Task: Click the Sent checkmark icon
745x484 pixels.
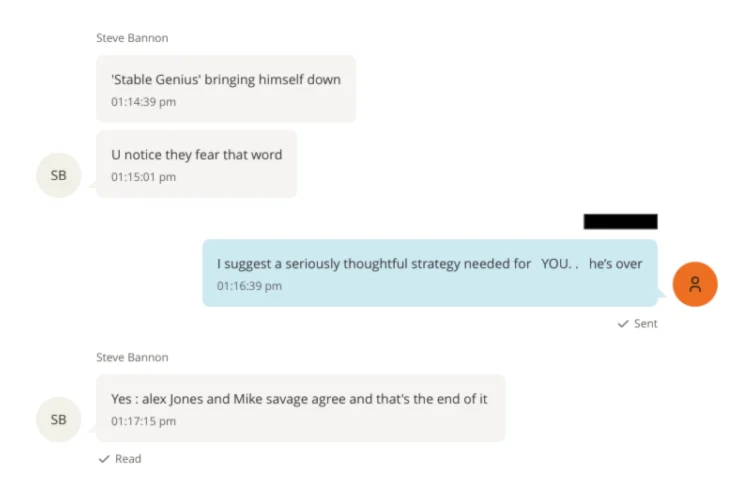Action: point(622,324)
